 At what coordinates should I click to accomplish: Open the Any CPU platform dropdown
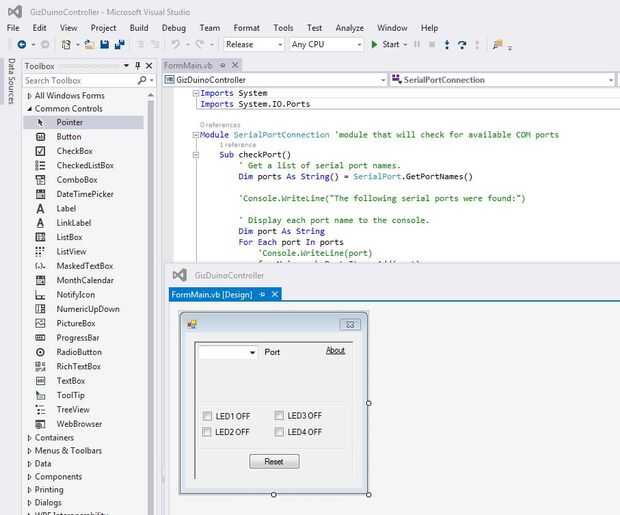(x=325, y=45)
